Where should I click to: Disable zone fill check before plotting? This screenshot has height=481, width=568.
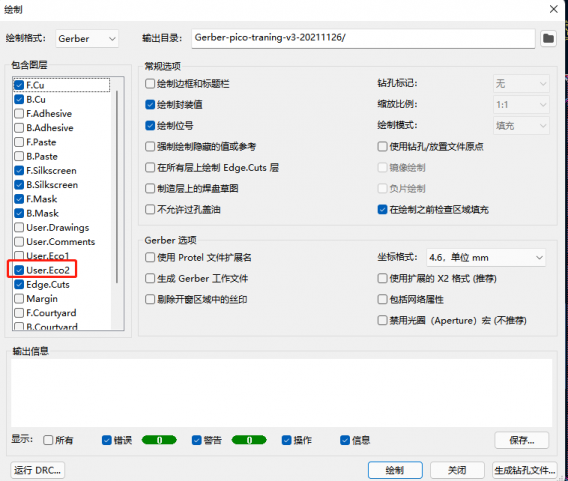pyautogui.click(x=382, y=210)
